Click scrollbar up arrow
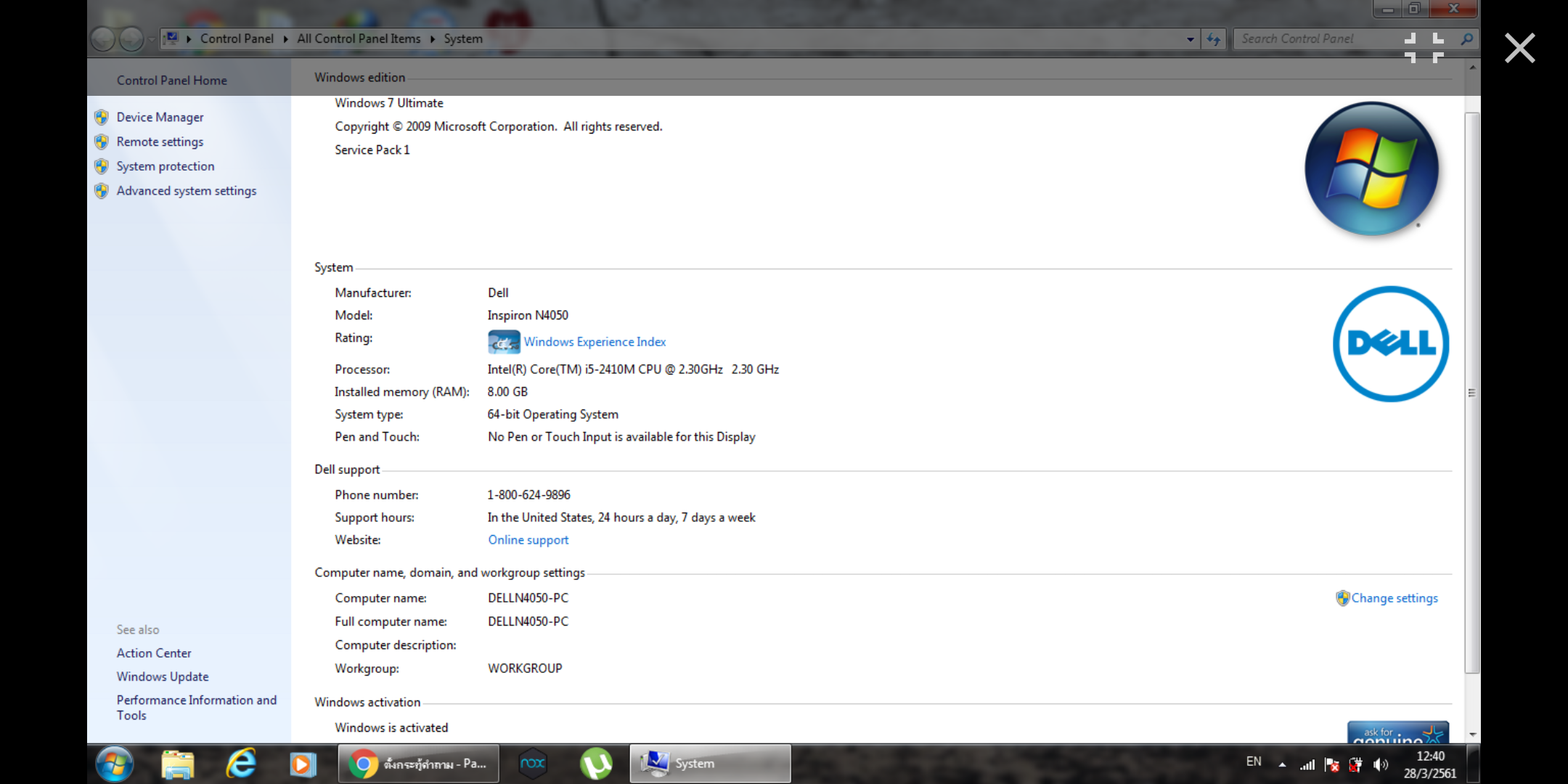The height and width of the screenshot is (784, 1568). pos(1472,68)
